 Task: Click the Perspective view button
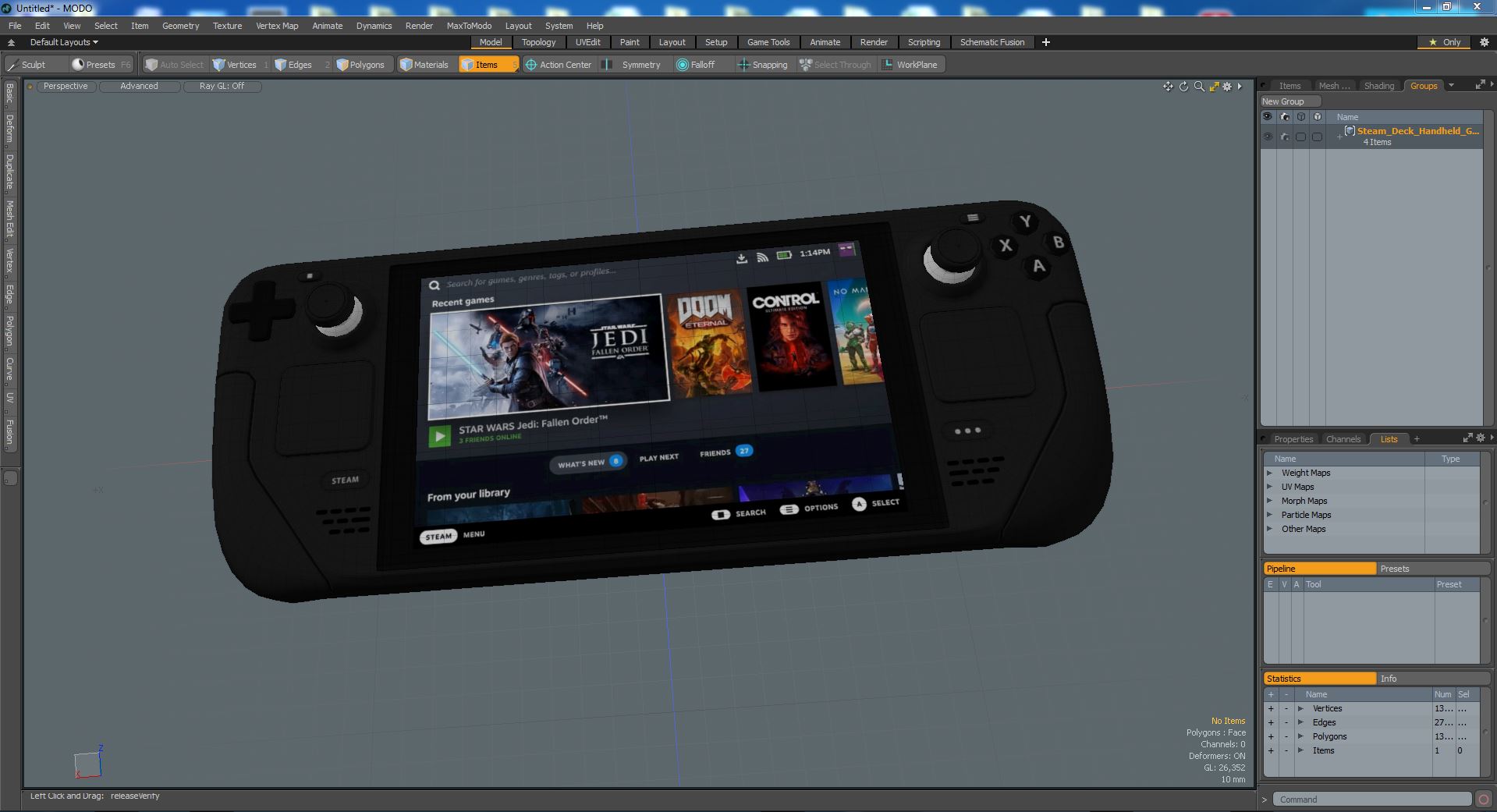pos(66,87)
